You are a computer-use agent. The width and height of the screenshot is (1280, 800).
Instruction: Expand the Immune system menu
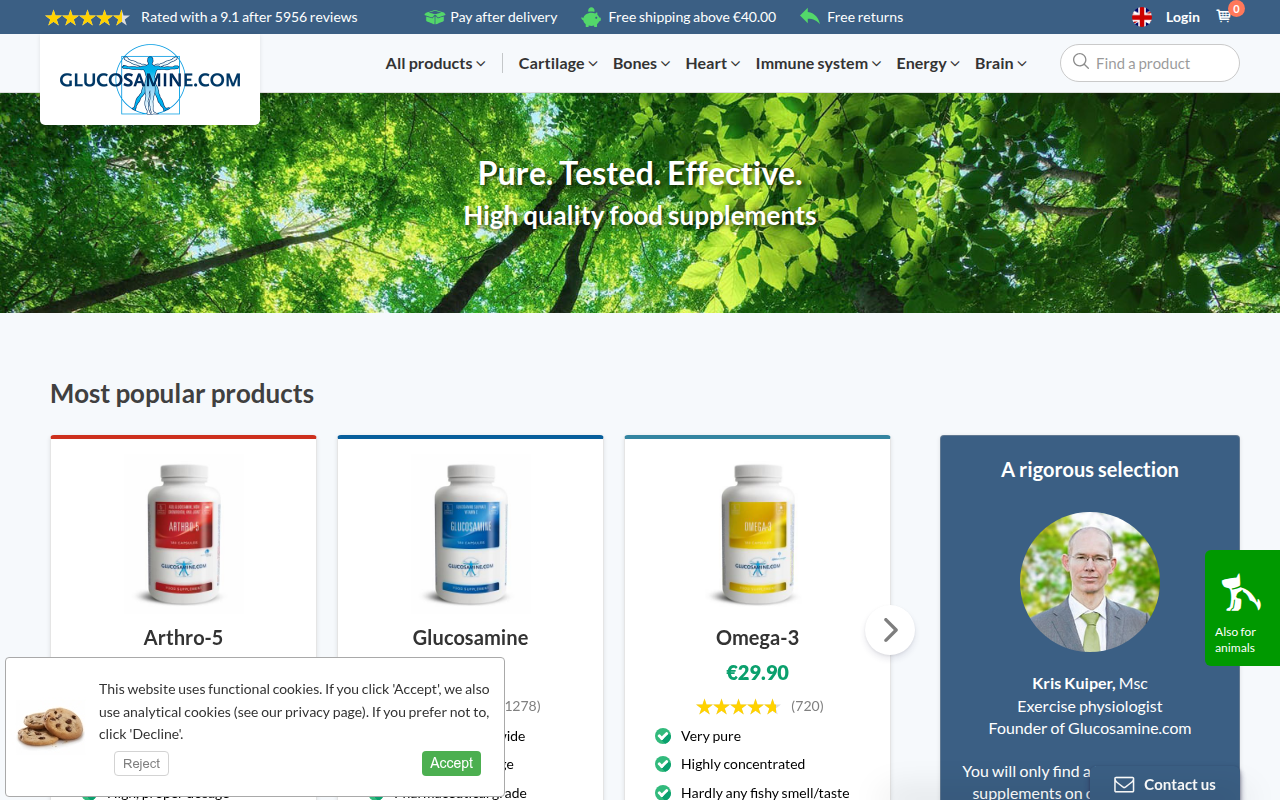pos(818,63)
